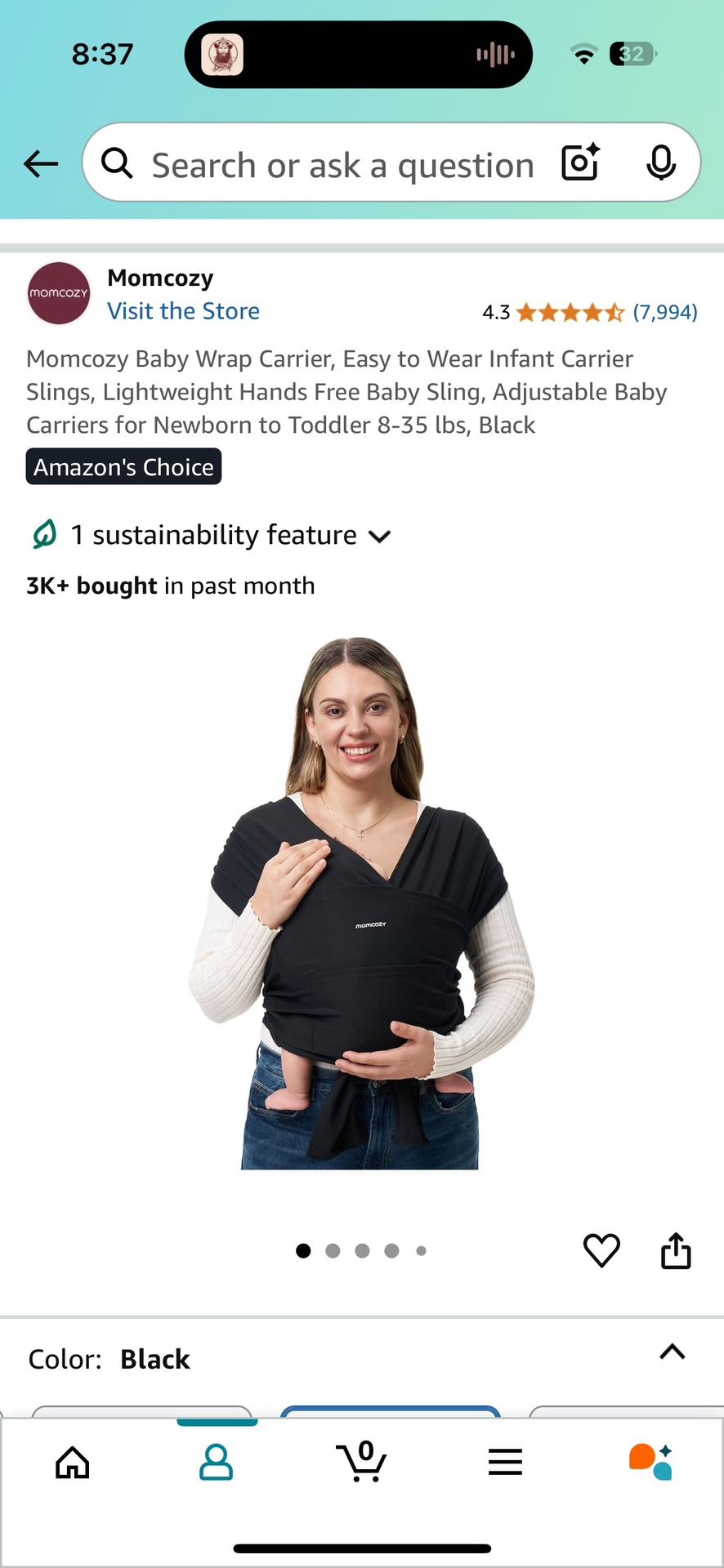The height and width of the screenshot is (1568, 724).
Task: Tap the share icon
Action: tap(676, 1250)
